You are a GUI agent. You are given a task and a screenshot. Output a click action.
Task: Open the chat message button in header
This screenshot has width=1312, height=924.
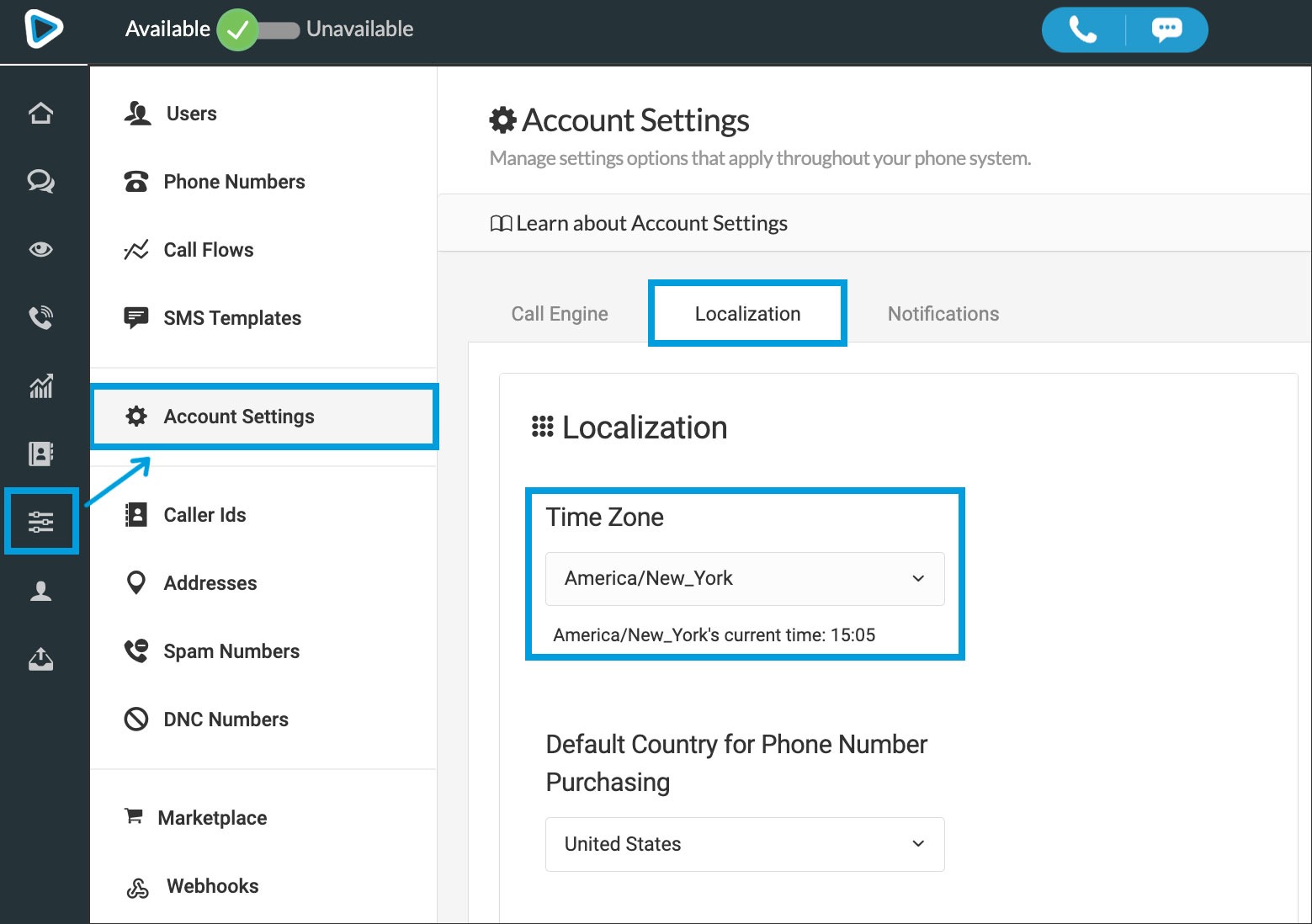click(1166, 30)
